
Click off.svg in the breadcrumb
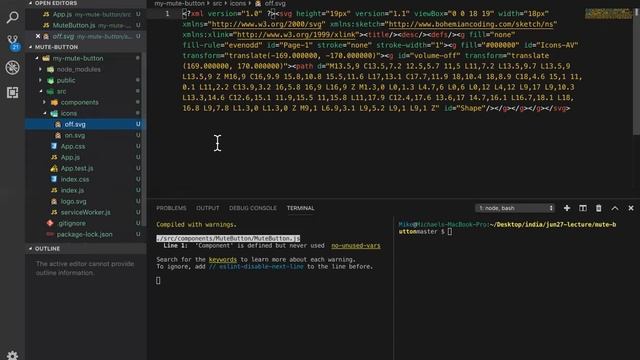point(275,3)
